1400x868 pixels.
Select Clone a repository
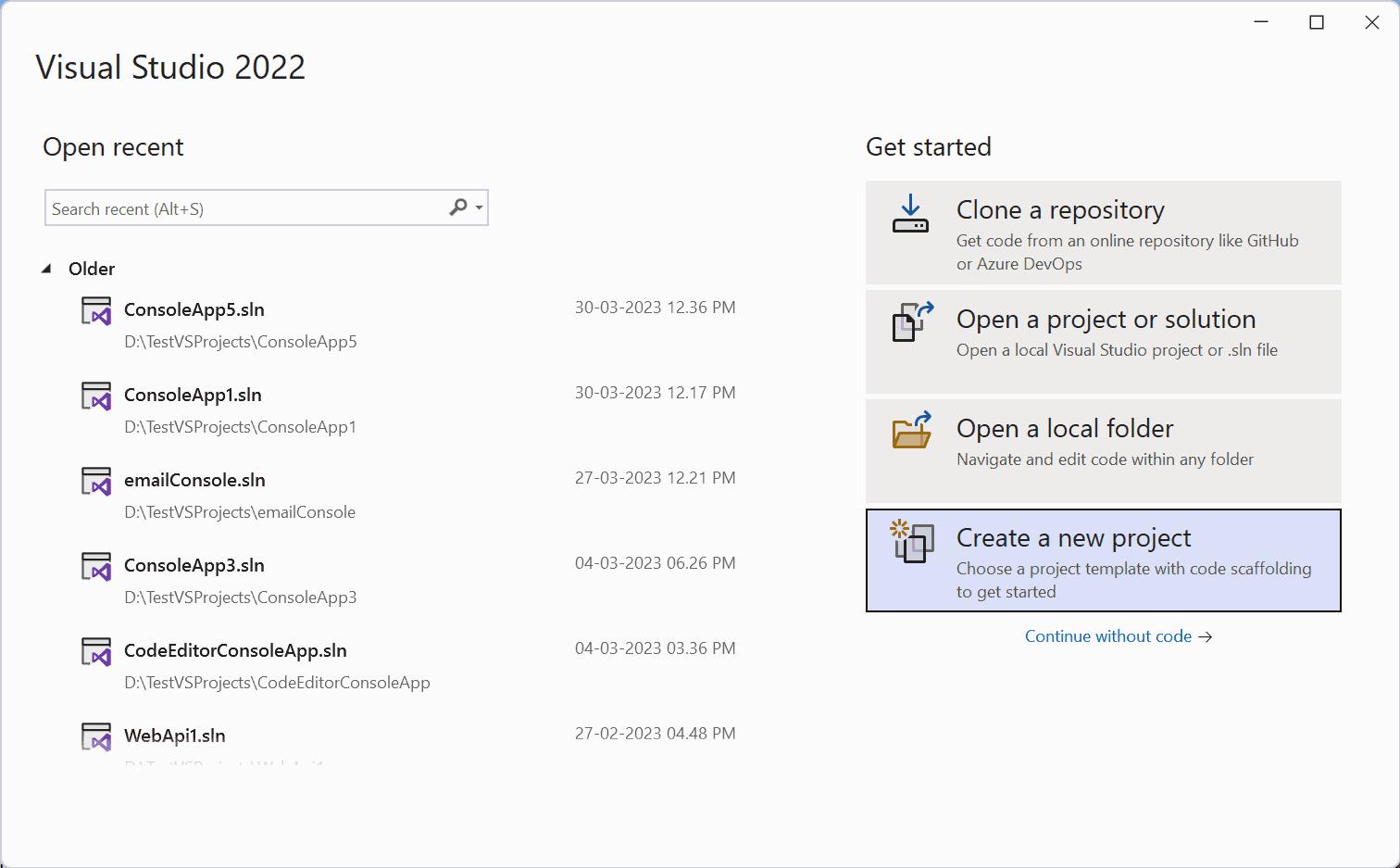pyautogui.click(x=1102, y=233)
